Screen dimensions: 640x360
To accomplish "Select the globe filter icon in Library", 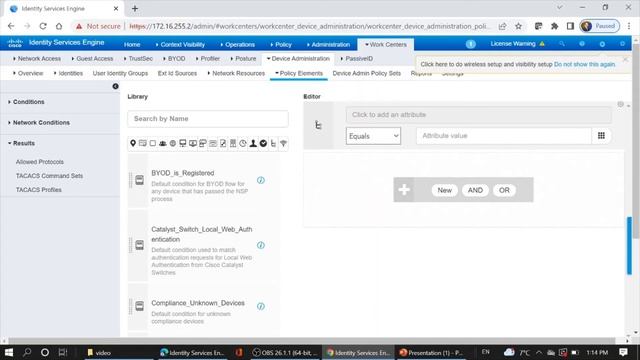I will [173, 143].
